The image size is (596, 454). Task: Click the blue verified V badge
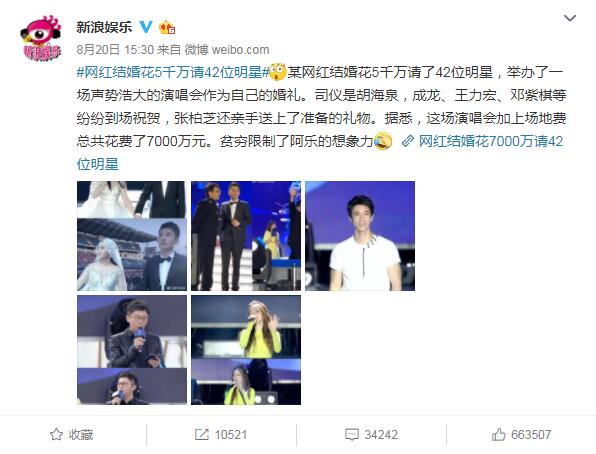click(x=146, y=27)
